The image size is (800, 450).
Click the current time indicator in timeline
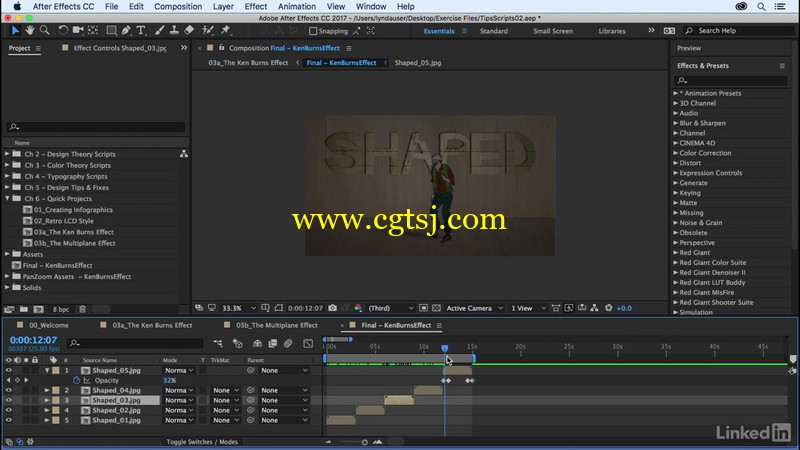tap(444, 348)
